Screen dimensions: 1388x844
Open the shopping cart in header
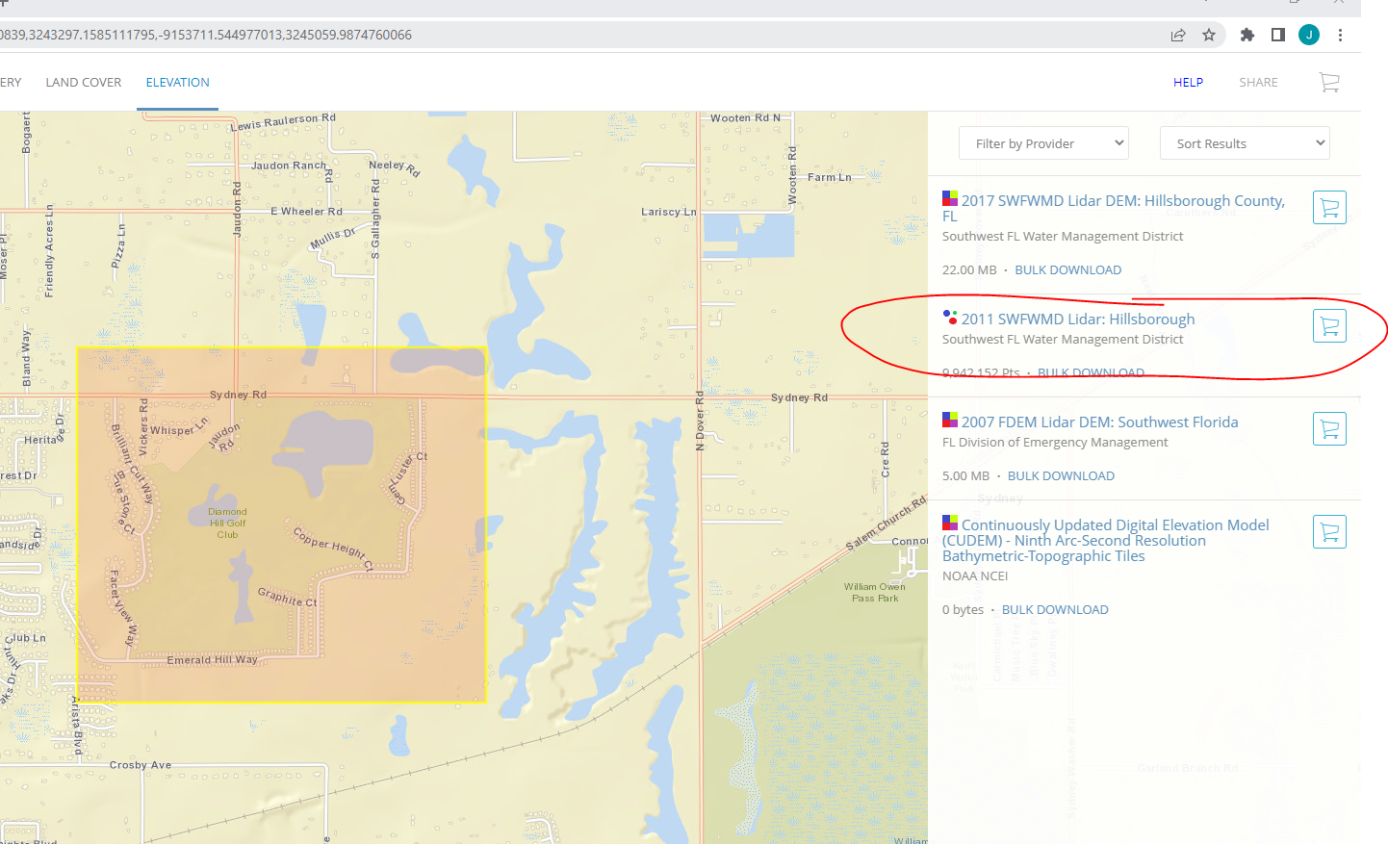pyautogui.click(x=1329, y=82)
